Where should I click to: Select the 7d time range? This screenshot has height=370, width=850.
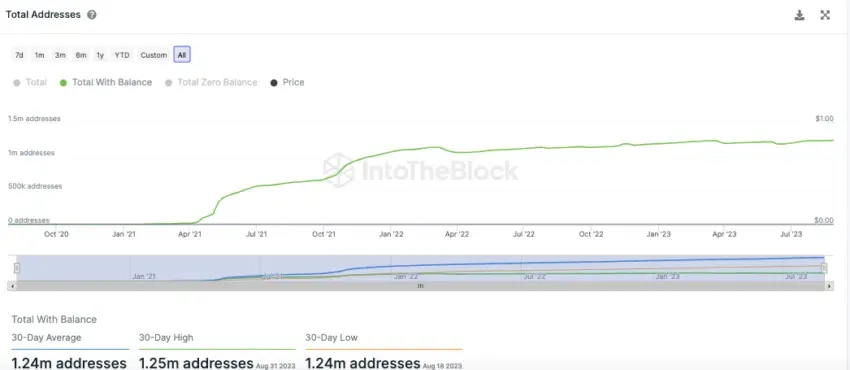19,55
